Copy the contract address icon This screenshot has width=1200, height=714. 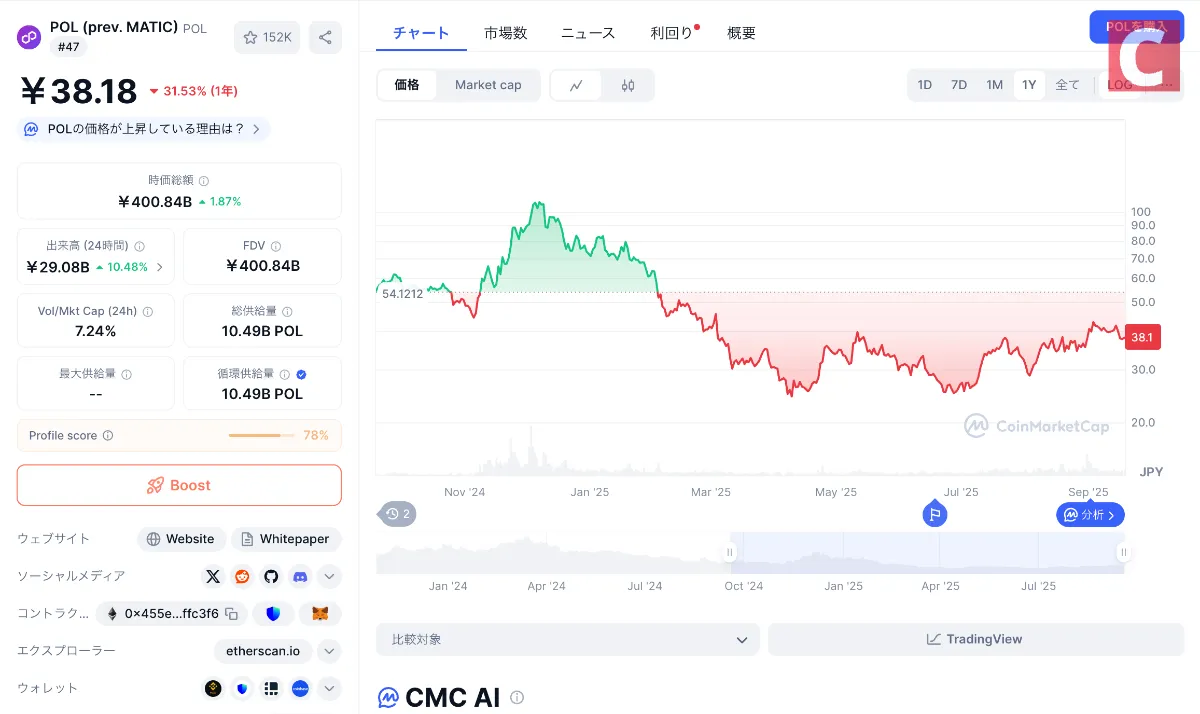[x=231, y=614]
